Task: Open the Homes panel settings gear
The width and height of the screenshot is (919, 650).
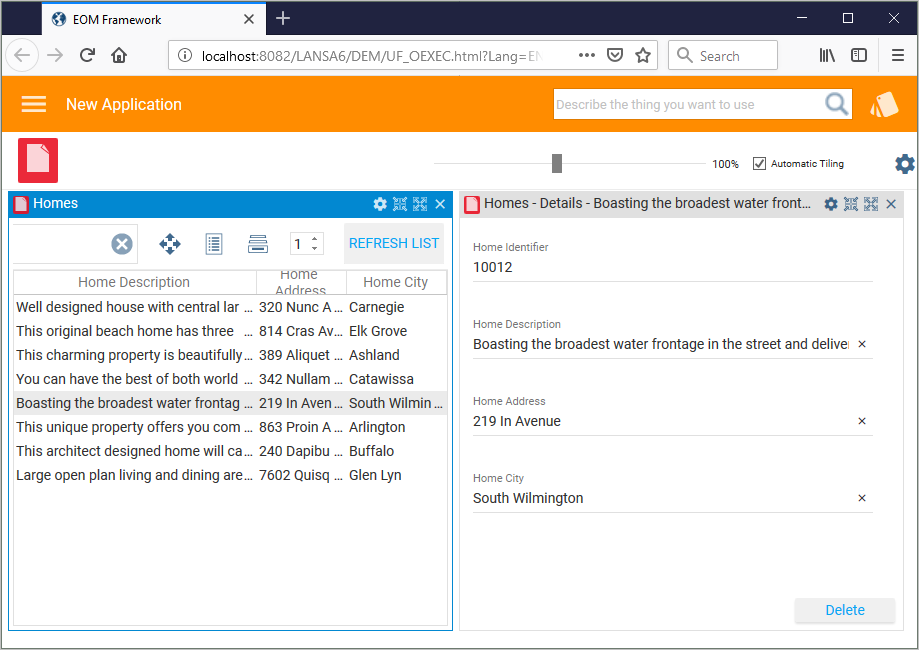Action: (380, 204)
